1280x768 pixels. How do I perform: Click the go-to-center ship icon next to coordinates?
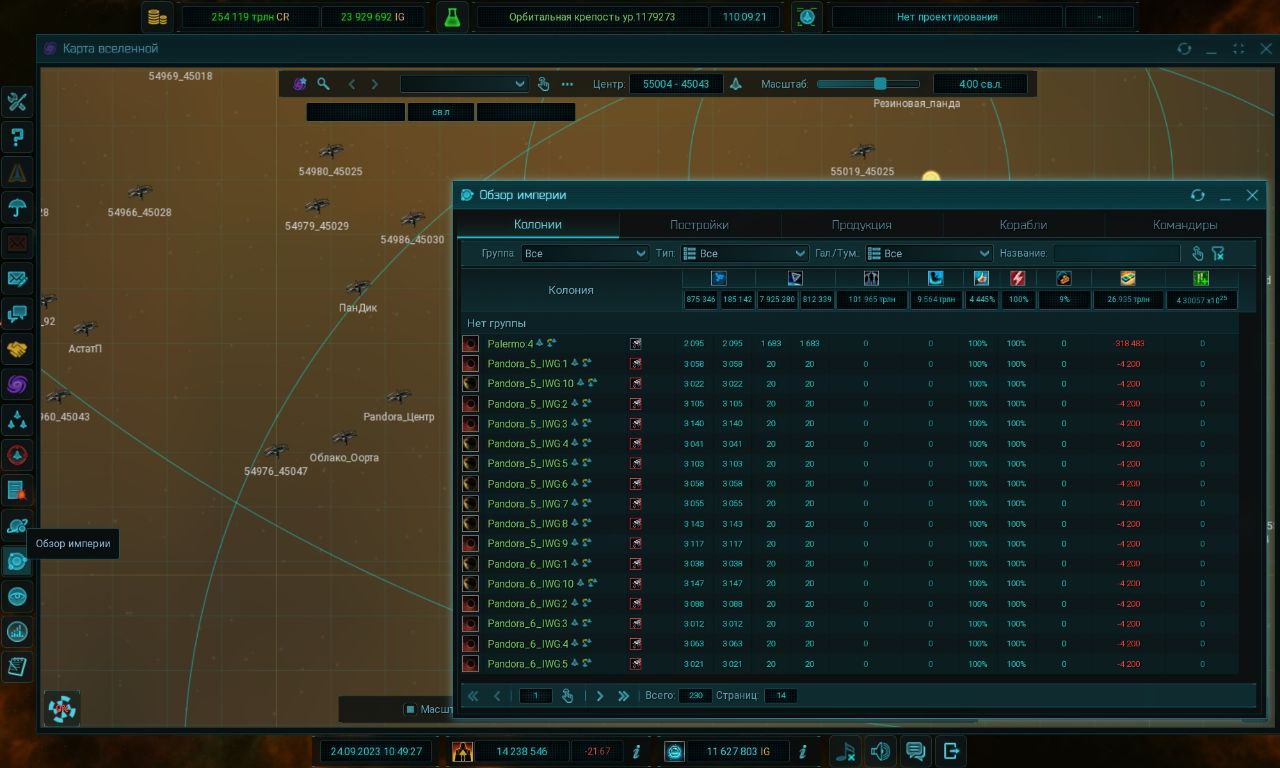point(735,84)
